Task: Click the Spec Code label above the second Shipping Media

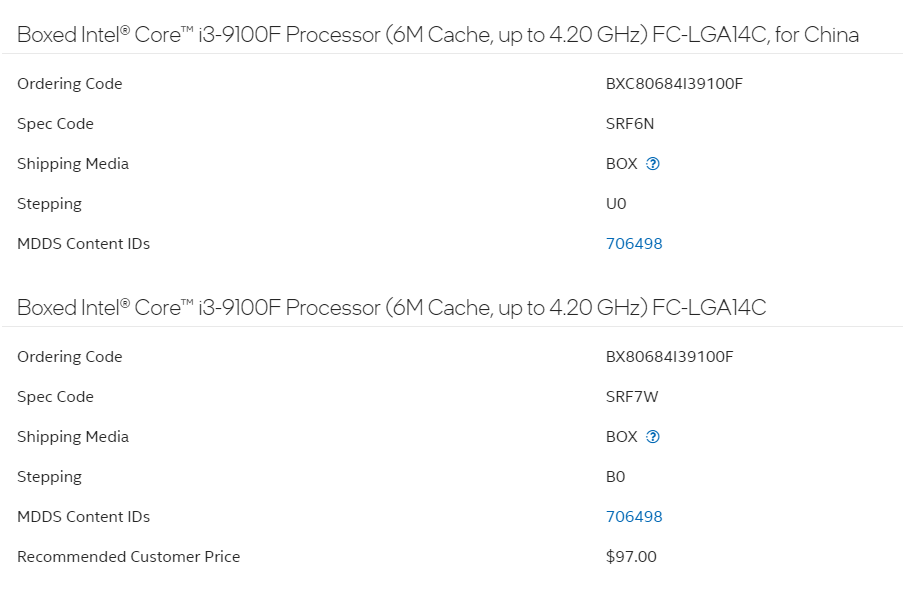Action: 55,397
